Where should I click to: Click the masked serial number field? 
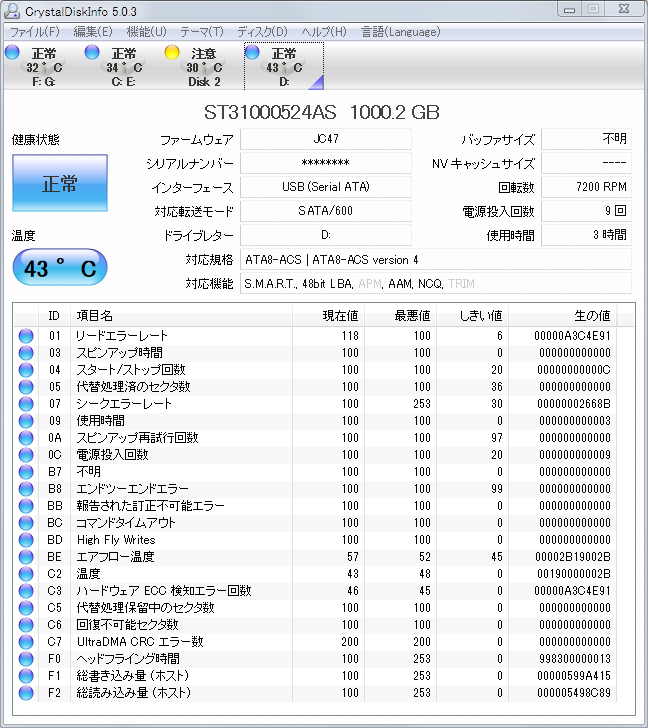[x=326, y=163]
